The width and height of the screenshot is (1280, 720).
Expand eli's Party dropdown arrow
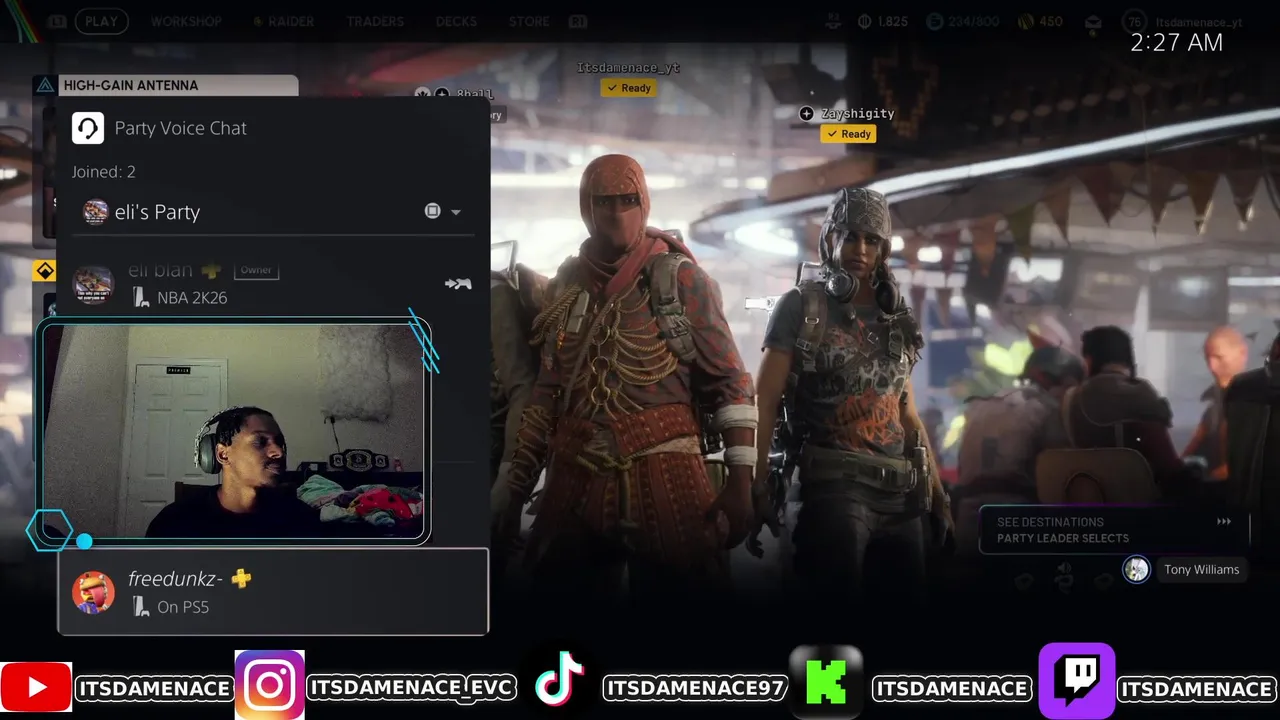click(456, 212)
